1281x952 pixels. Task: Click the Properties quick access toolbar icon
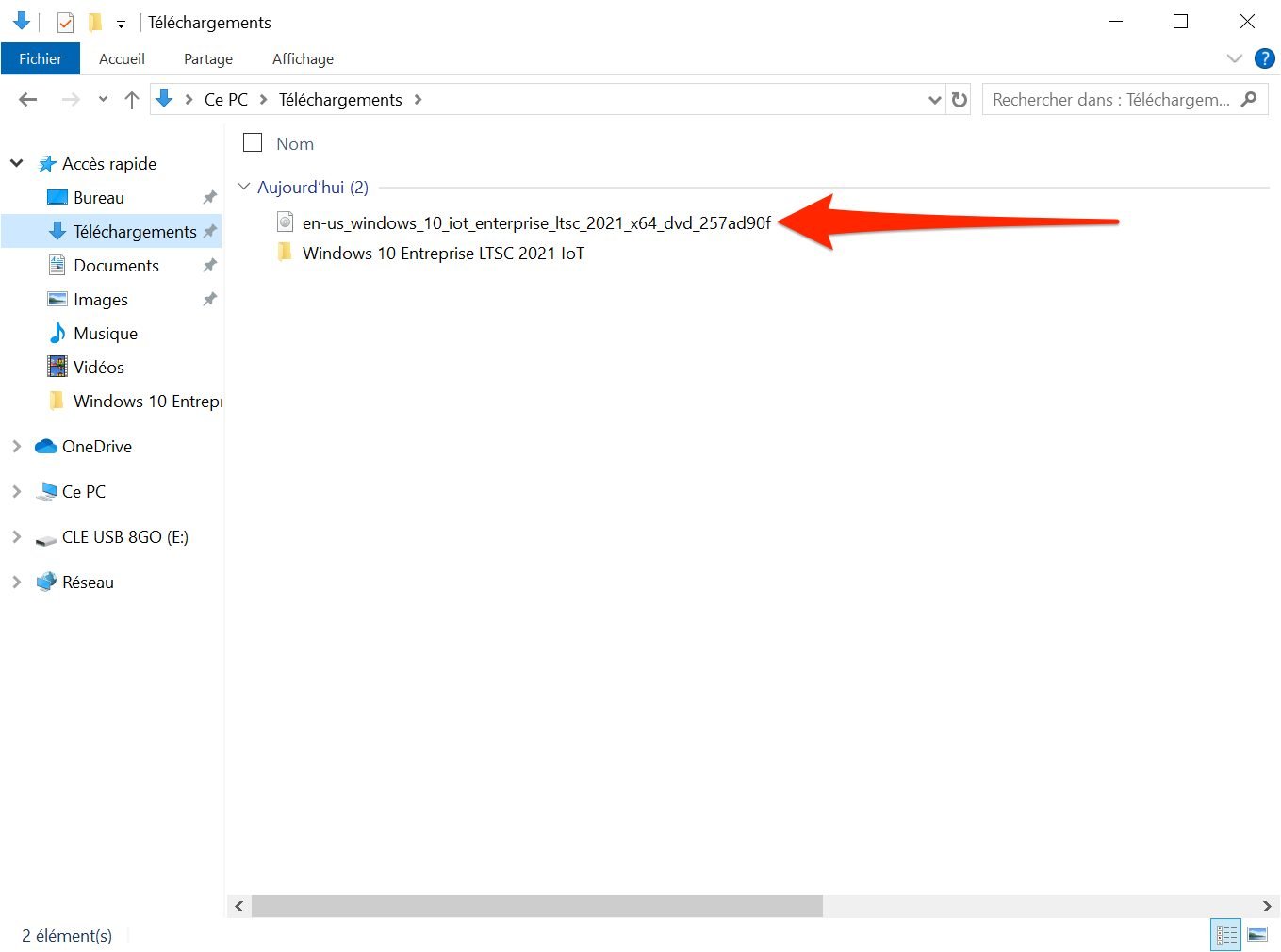(x=65, y=22)
